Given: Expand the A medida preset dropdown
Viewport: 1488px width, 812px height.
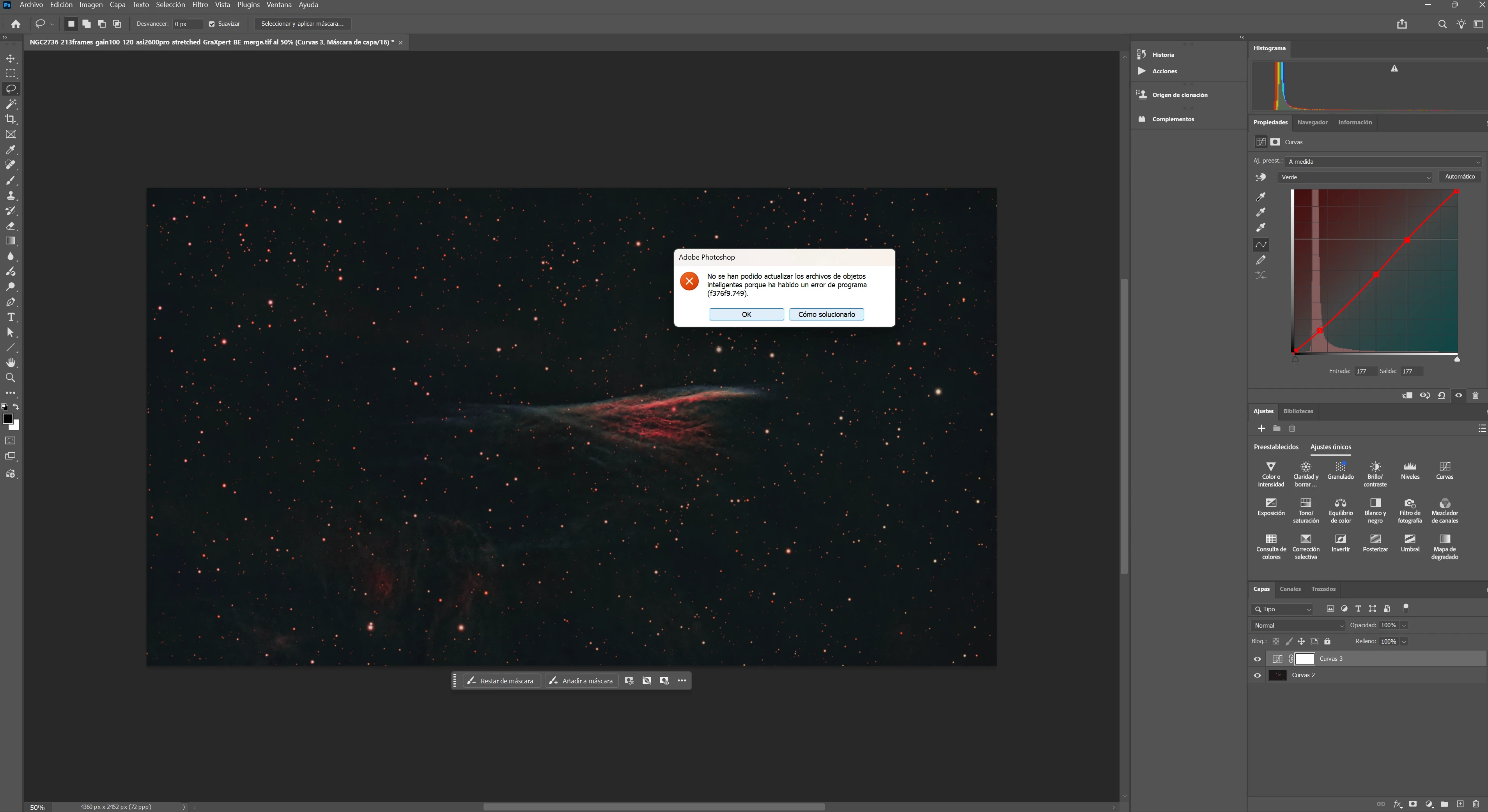Looking at the screenshot, I should (1383, 162).
